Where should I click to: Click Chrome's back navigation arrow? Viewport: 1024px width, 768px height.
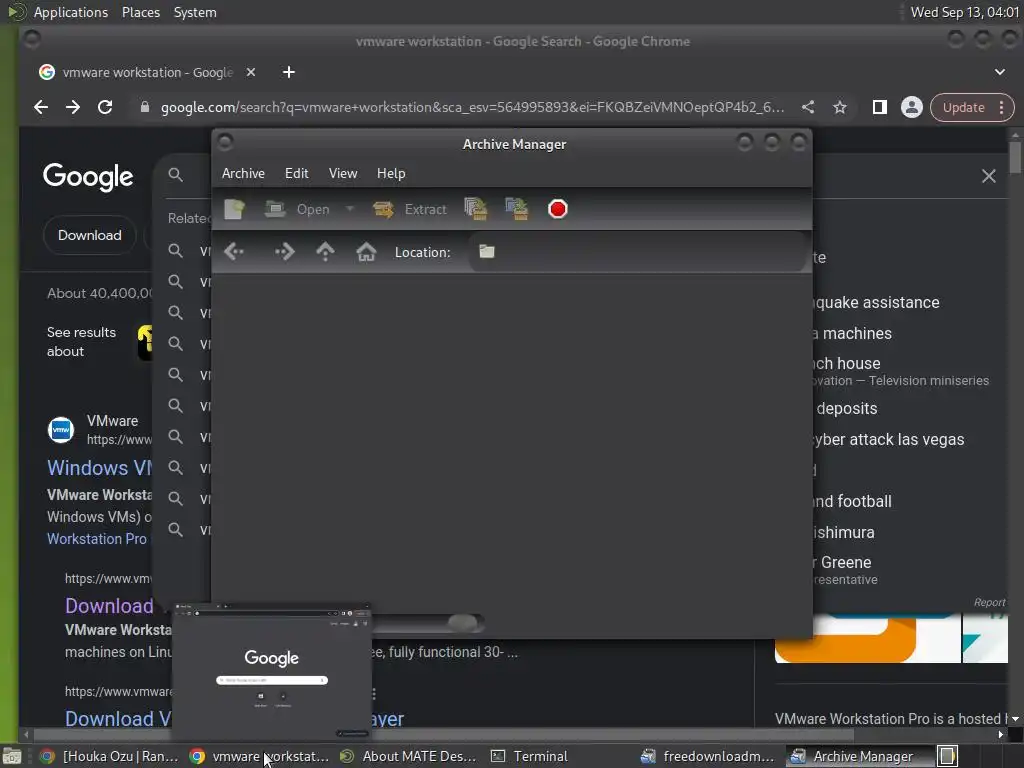tap(41, 107)
